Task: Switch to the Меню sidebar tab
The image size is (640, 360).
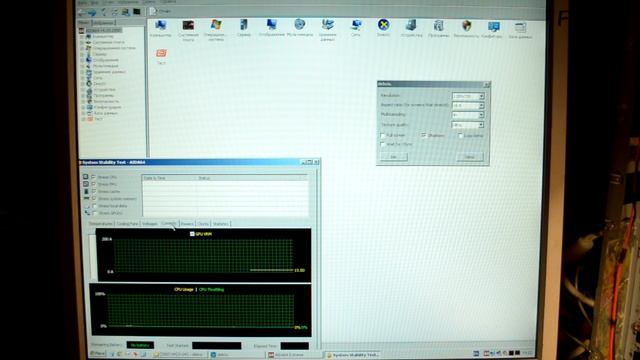Action: point(84,23)
